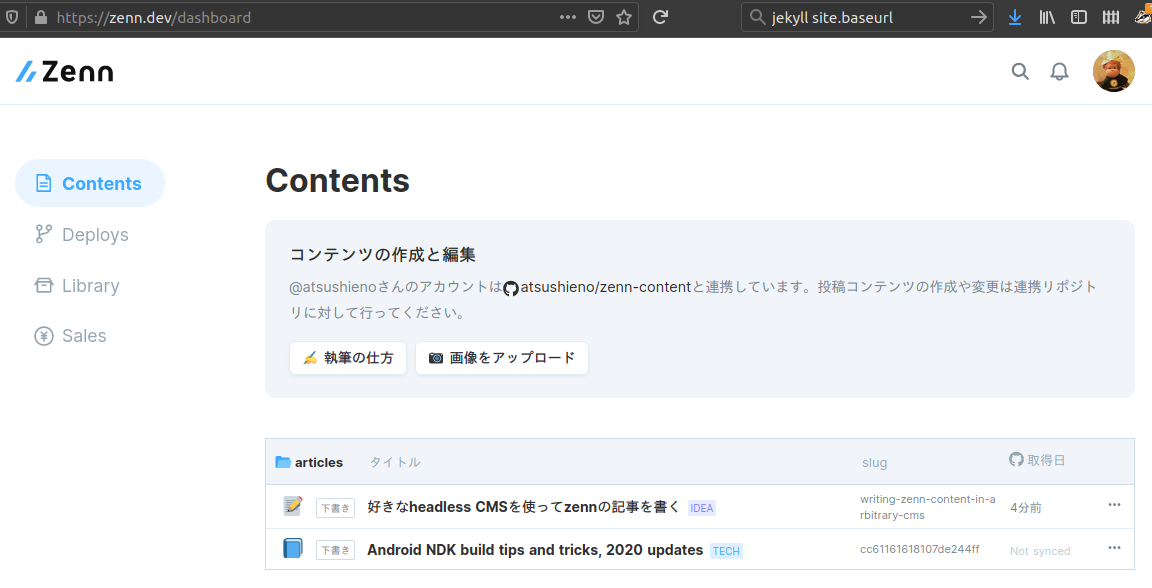Open notifications via the bell icon
1152x588 pixels.
point(1059,71)
